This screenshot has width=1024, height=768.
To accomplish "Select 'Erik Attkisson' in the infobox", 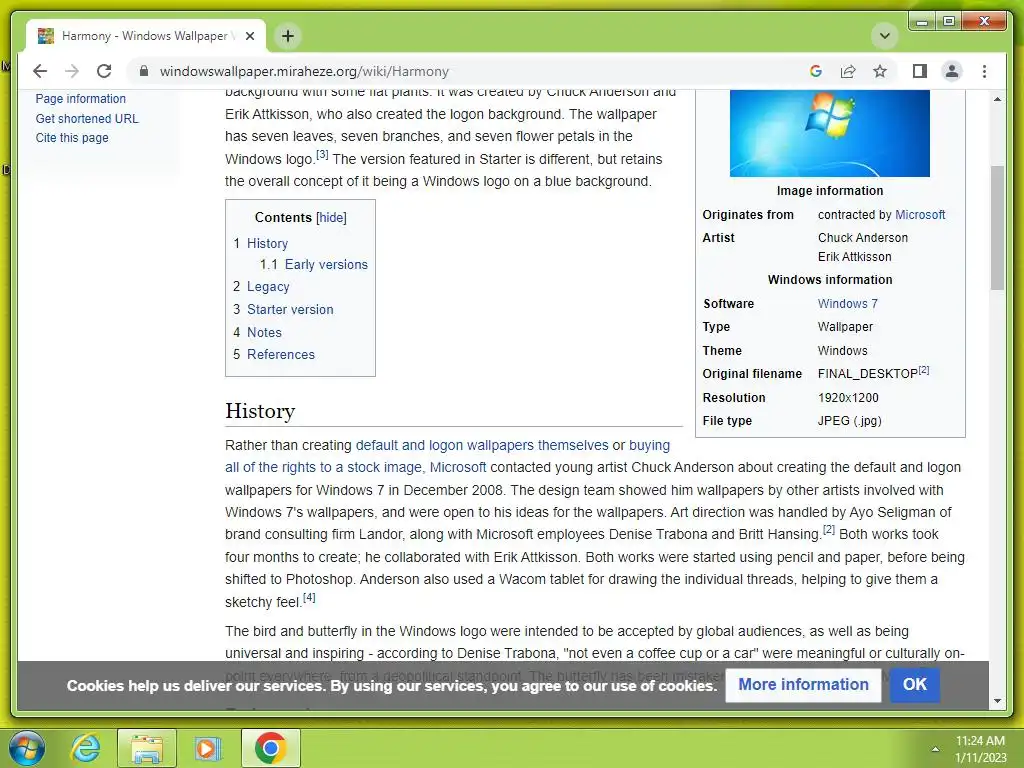I will click(854, 257).
